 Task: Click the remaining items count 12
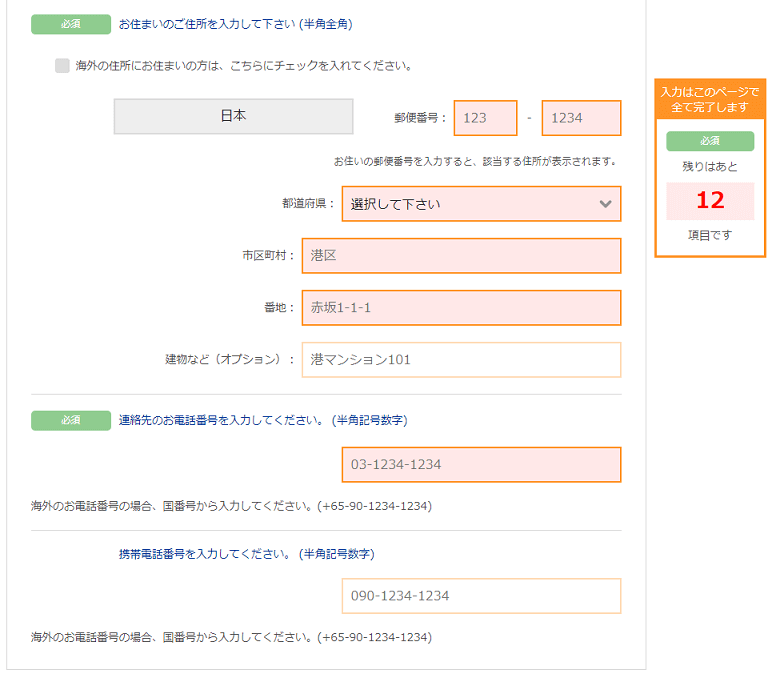(710, 200)
